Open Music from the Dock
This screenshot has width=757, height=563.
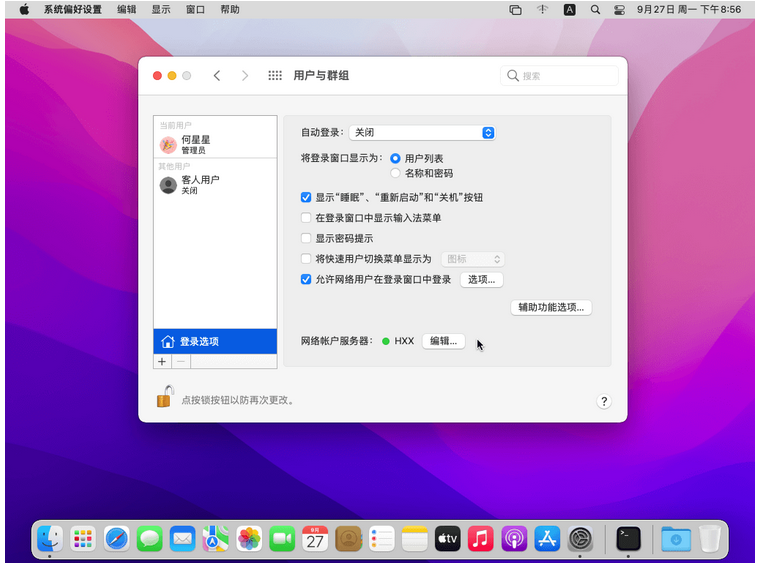point(481,538)
